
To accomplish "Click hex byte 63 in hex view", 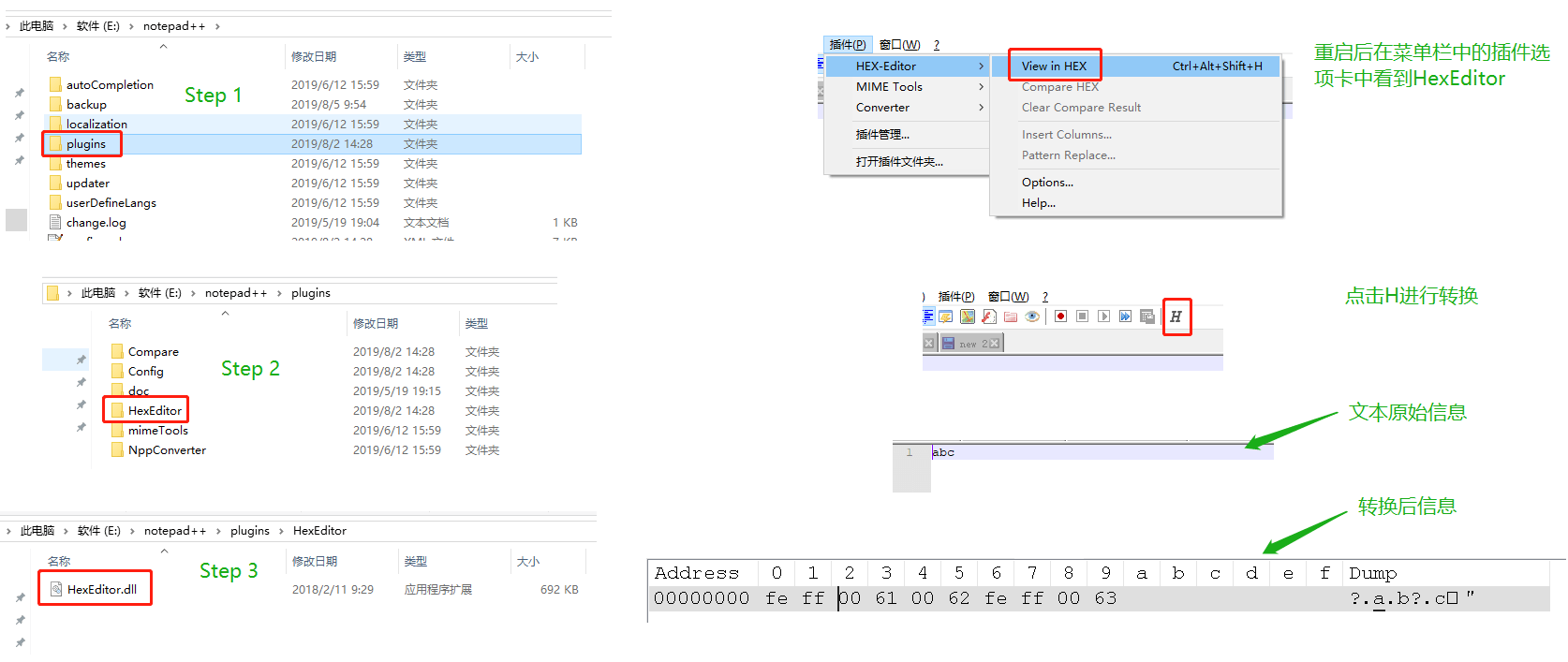I will coord(1105,598).
